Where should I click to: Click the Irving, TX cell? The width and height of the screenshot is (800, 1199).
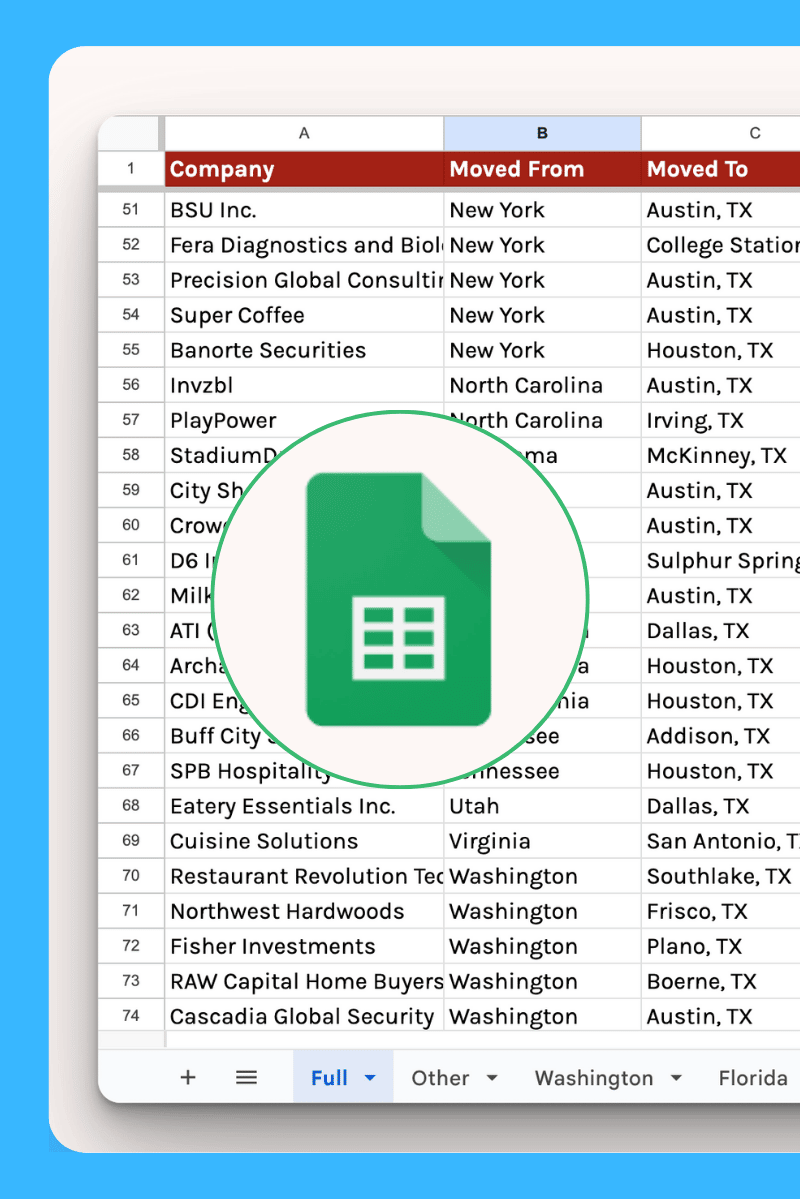coord(721,420)
